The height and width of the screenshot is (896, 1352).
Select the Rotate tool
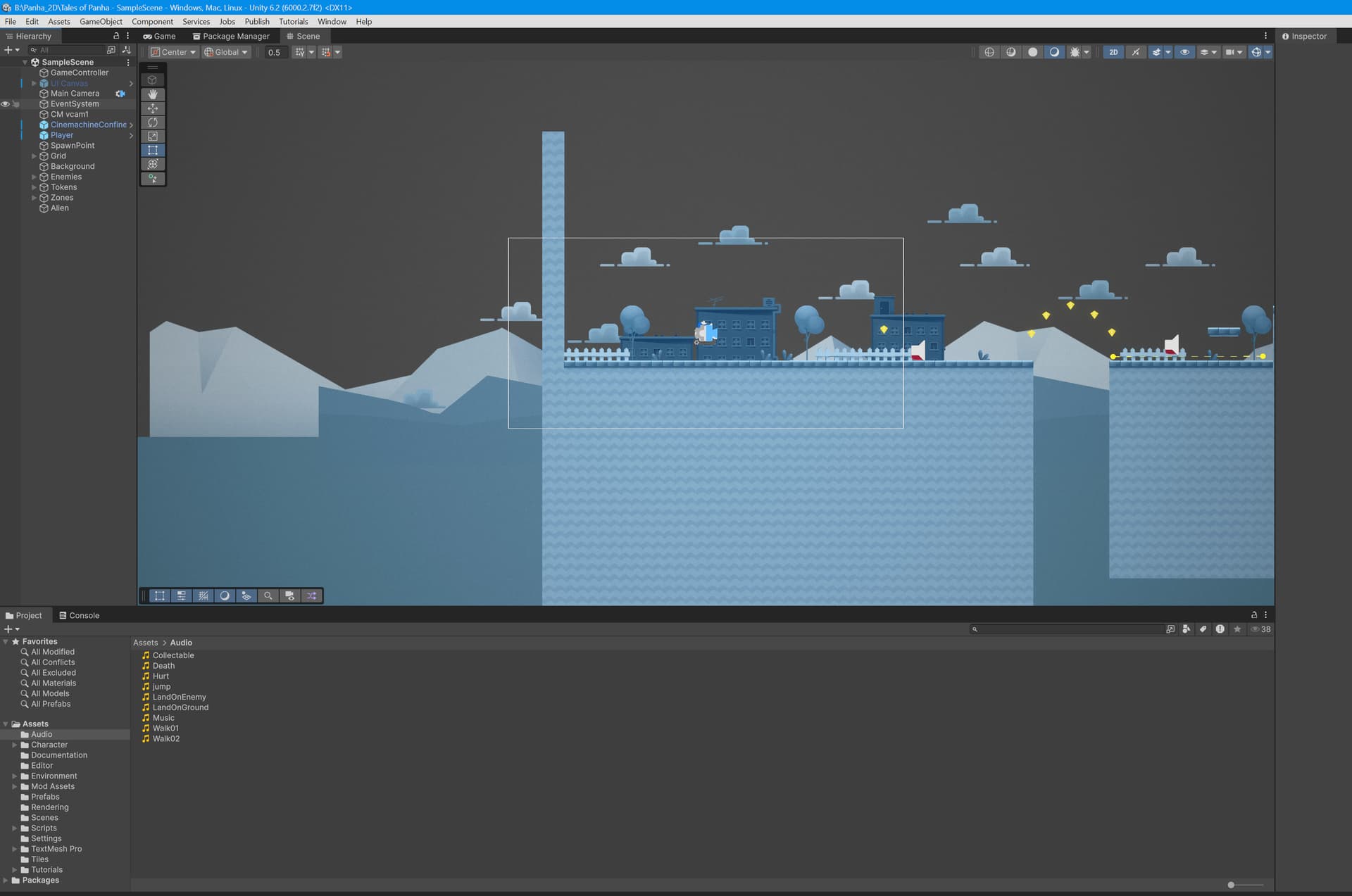coord(153,122)
